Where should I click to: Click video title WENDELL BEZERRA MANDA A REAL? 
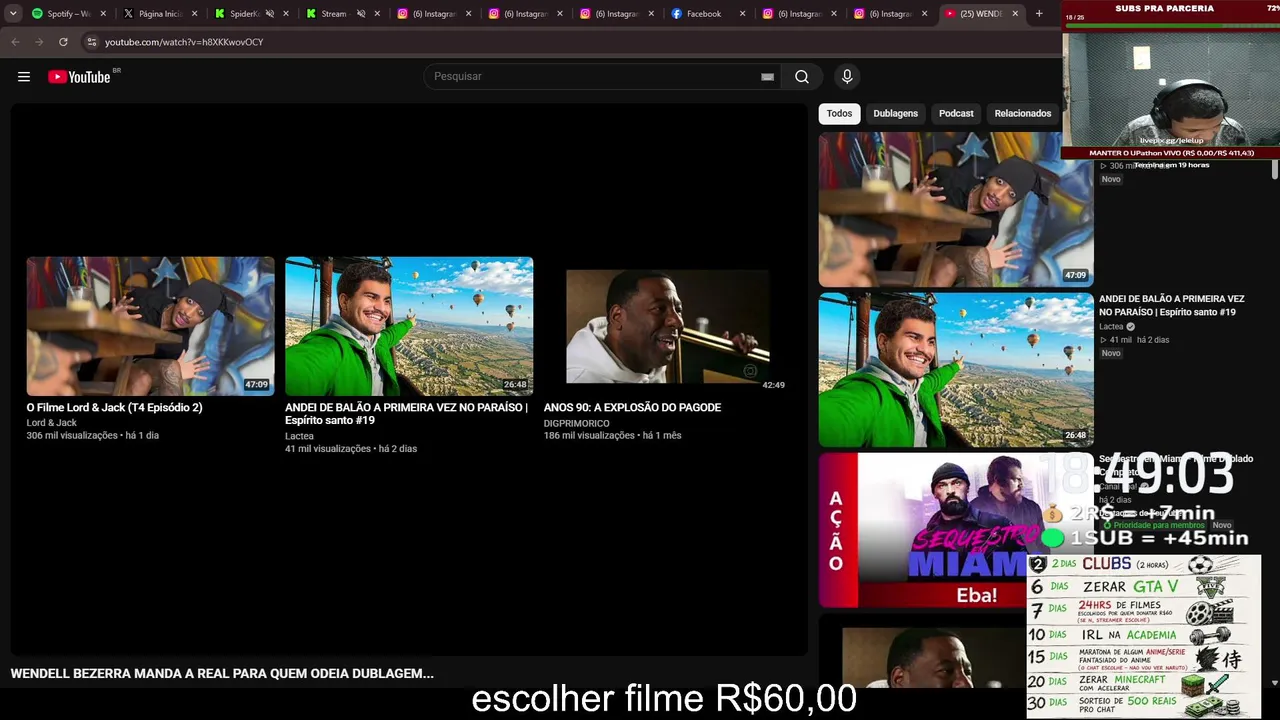222,674
